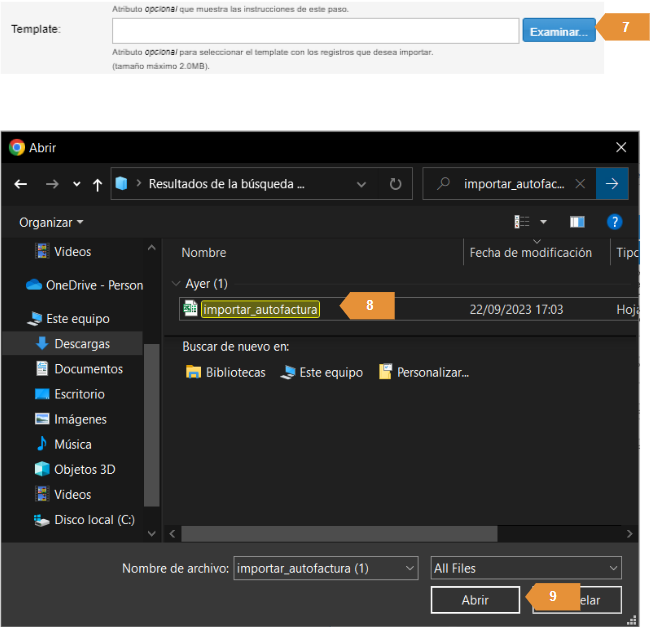Viewport: 653px width, 627px height.
Task: Click the change view layout icon
Action: click(x=521, y=222)
